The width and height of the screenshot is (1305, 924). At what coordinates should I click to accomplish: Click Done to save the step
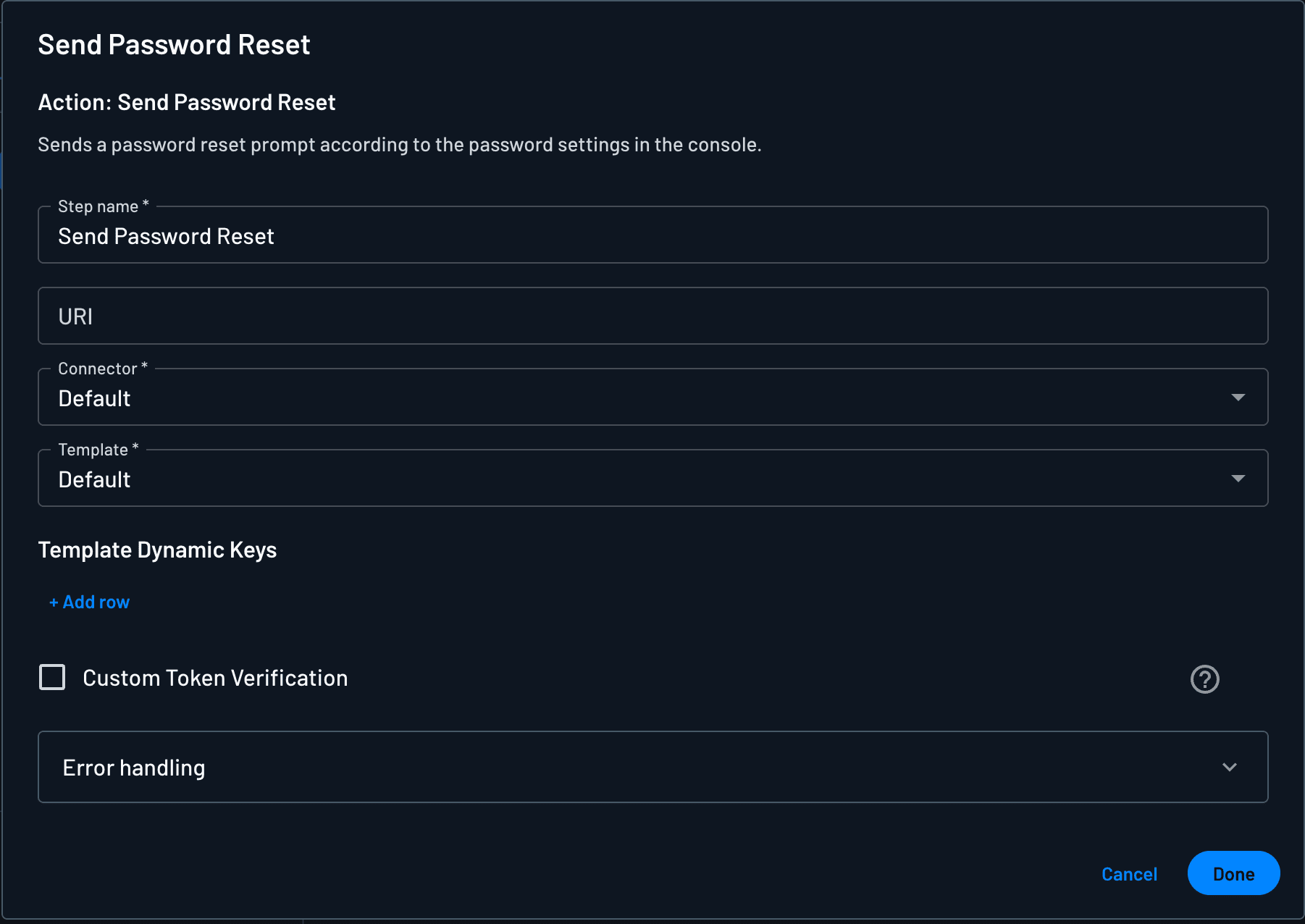point(1233,873)
